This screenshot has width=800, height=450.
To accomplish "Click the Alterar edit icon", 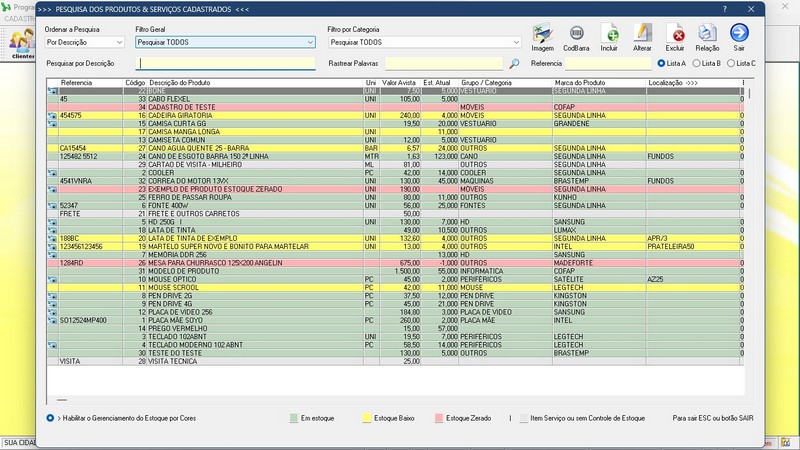I will [642, 36].
